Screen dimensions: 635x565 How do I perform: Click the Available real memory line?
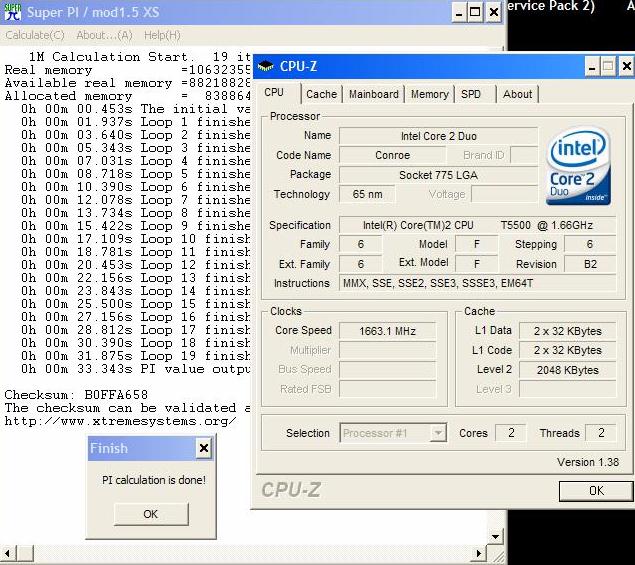coord(128,83)
